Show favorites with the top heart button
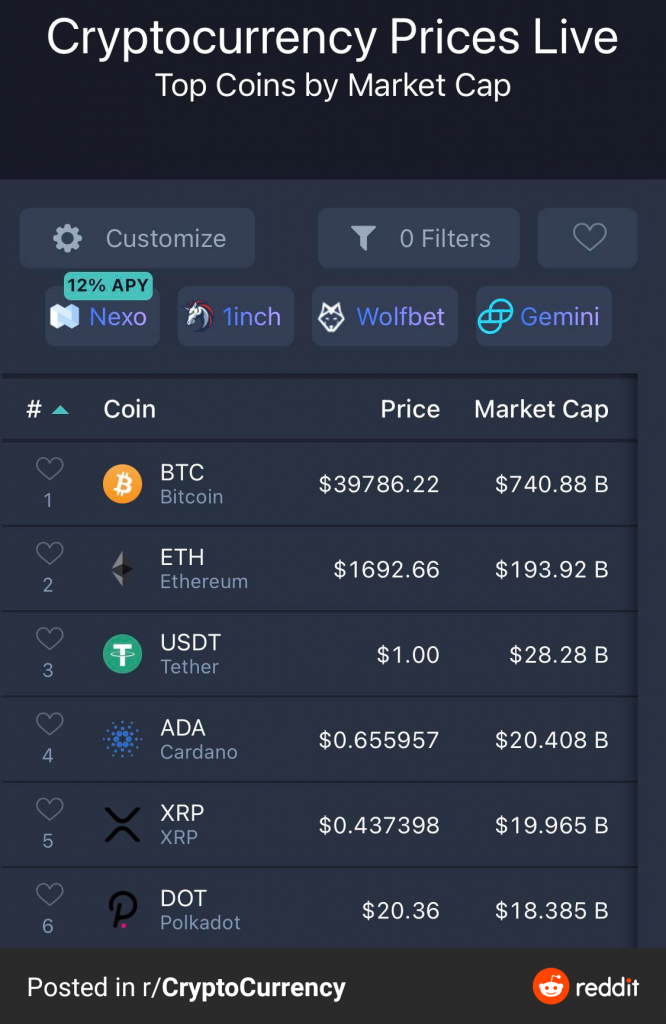This screenshot has height=1024, width=666. pyautogui.click(x=587, y=238)
